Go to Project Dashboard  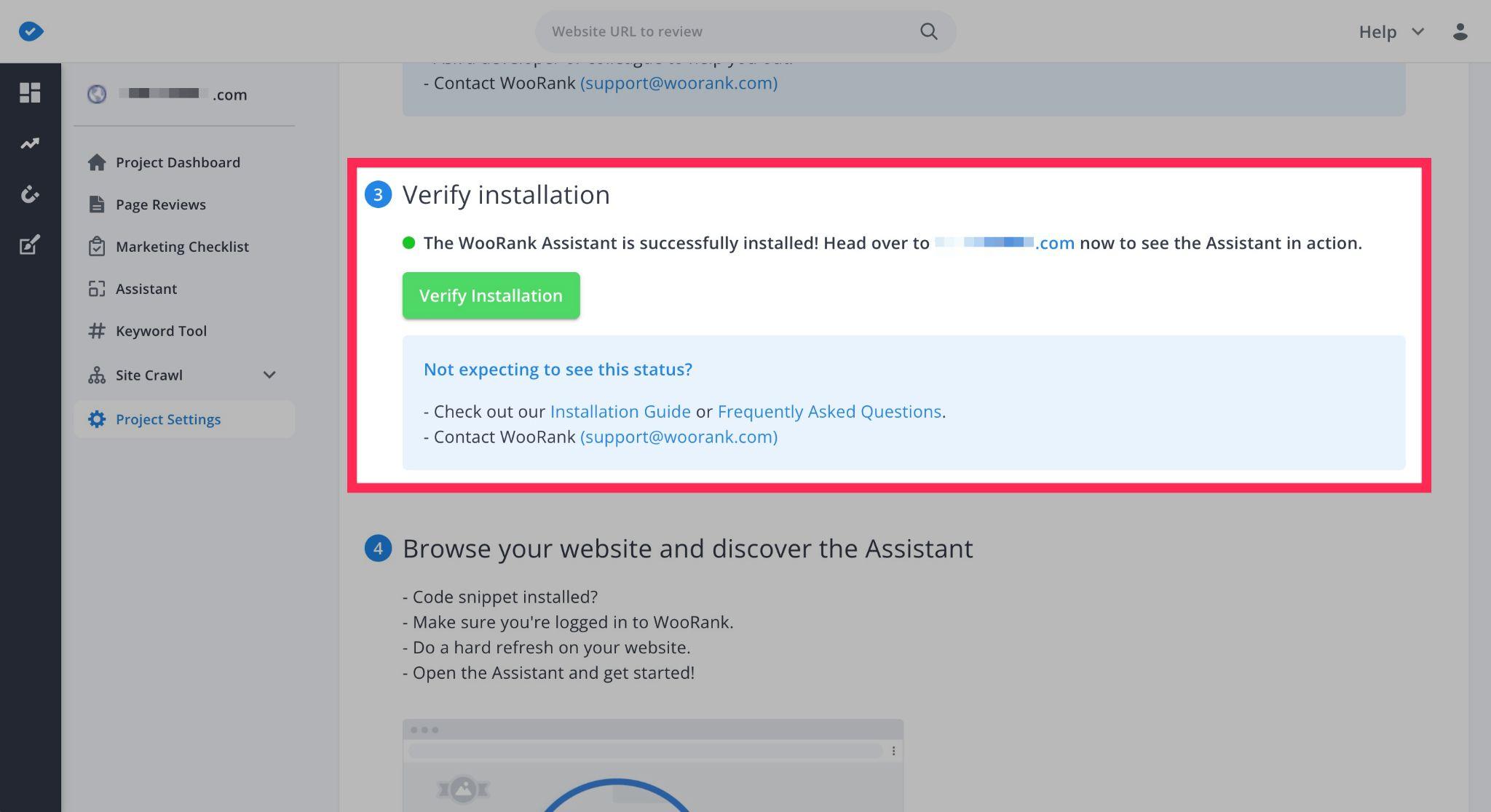(178, 162)
